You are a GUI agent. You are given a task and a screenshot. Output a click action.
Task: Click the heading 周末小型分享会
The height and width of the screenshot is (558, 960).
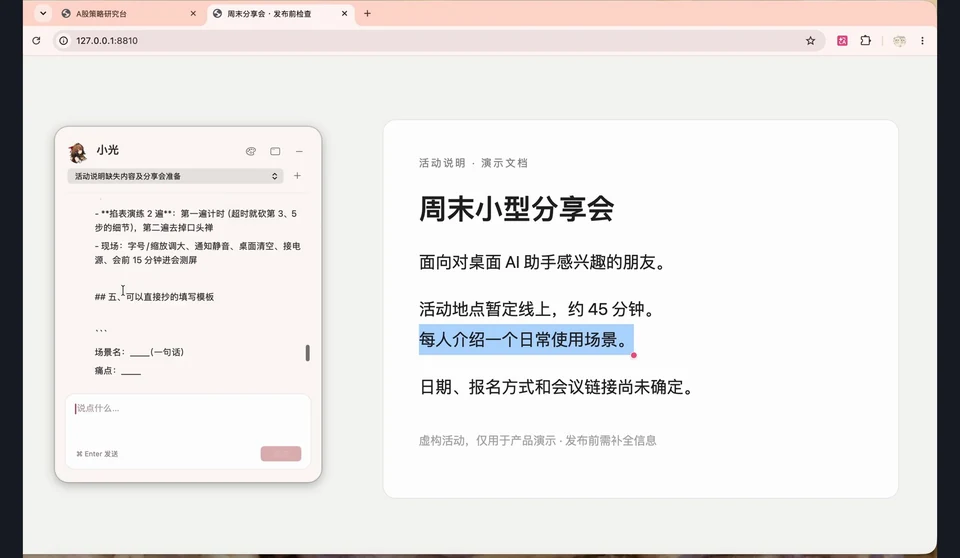coord(516,209)
